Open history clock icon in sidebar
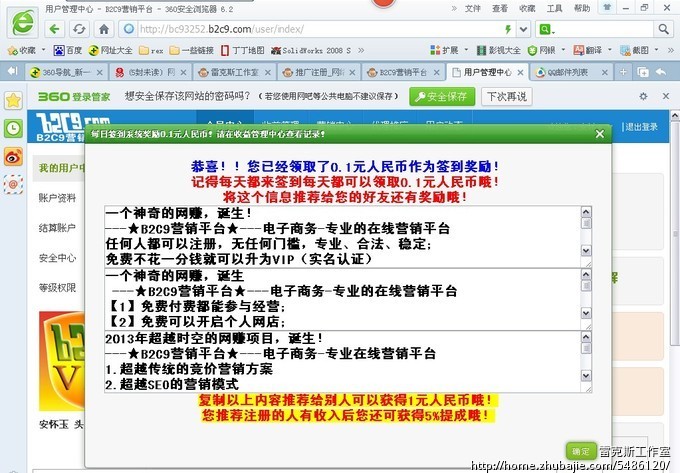 pos(13,129)
